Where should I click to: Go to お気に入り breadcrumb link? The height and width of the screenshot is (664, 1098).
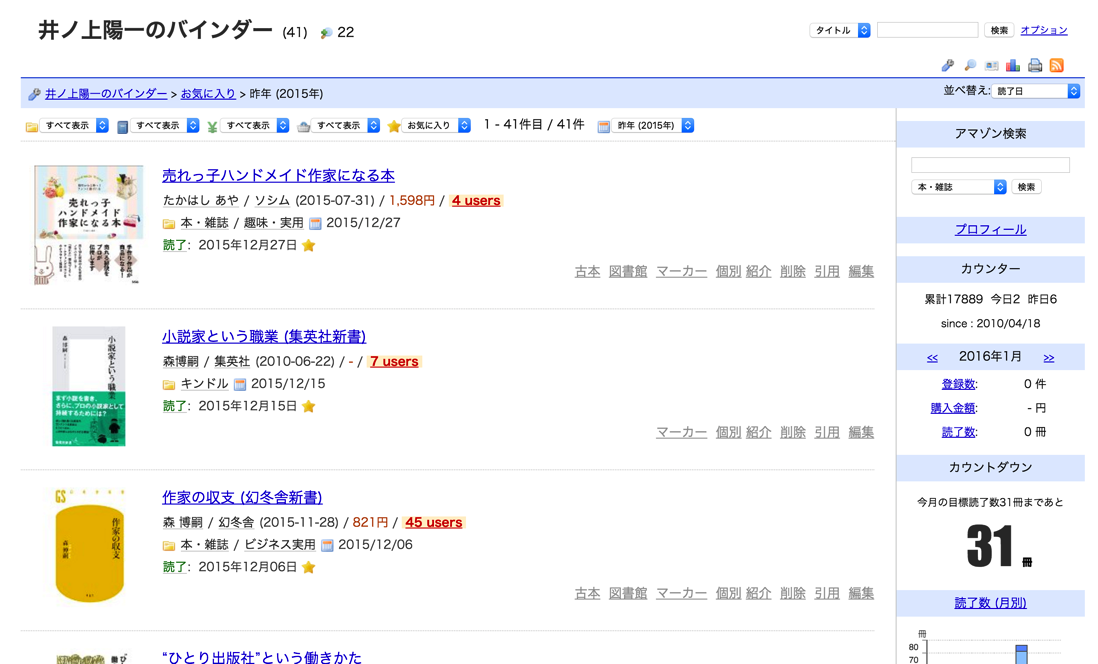[208, 94]
